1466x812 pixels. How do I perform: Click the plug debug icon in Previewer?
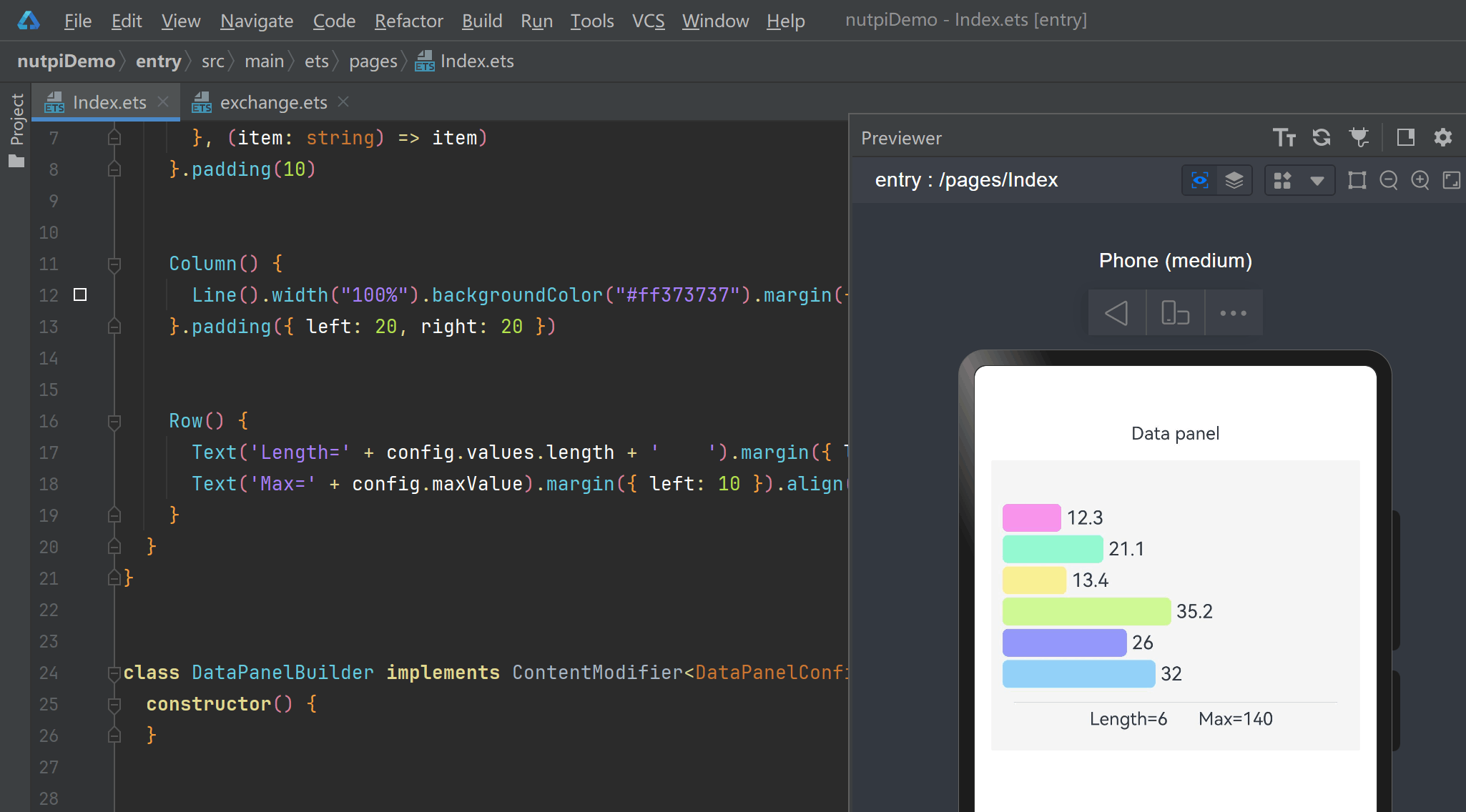(1359, 137)
